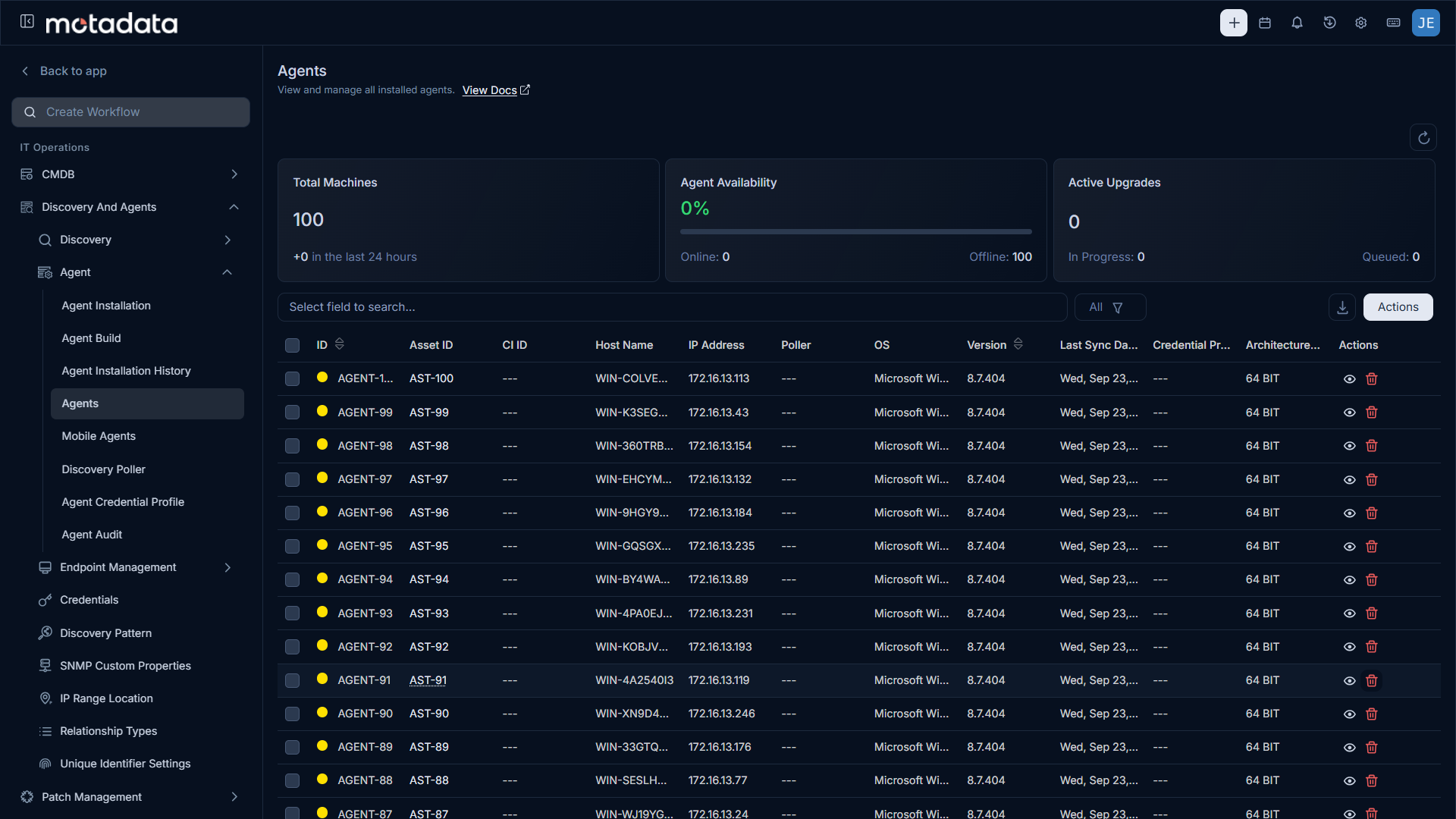This screenshot has width=1456, height=819.
Task: Click the Actions button
Action: point(1398,307)
